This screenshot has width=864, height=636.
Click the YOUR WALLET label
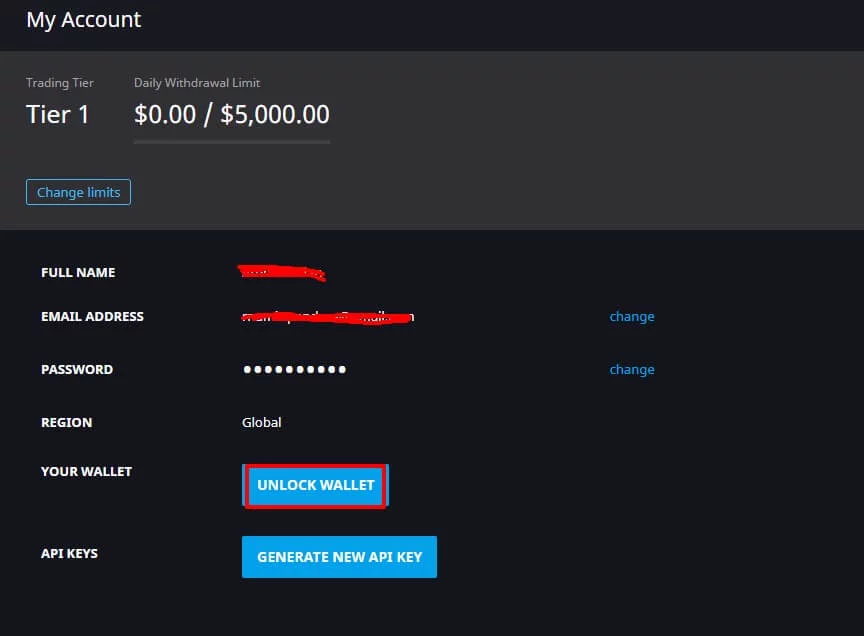click(x=86, y=472)
